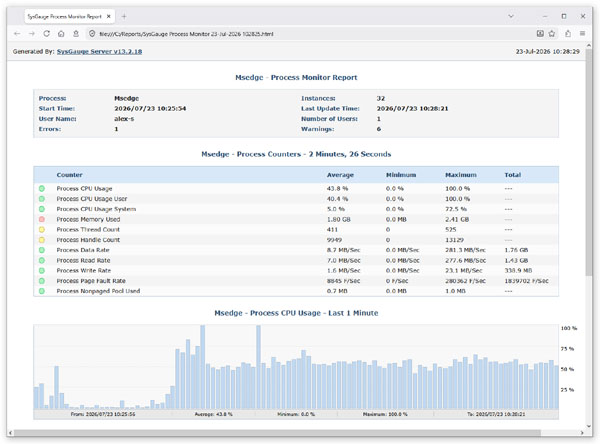Open the browser hamburger menu
This screenshot has height=444, width=600.
pyautogui.click(x=582, y=34)
